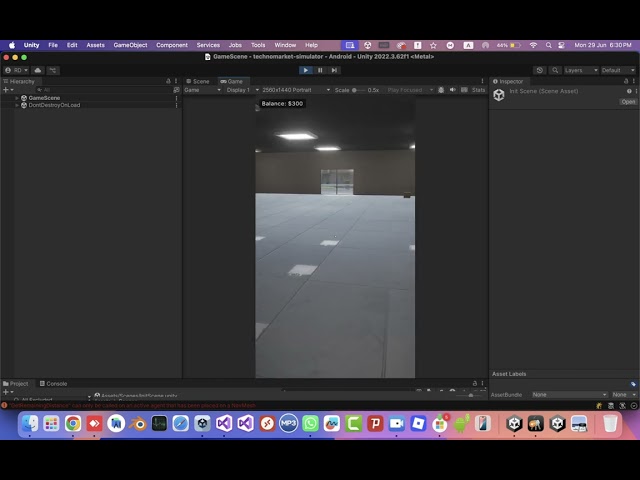Viewport: 640px width, 480px height.
Task: Pause the running game
Action: (320, 70)
